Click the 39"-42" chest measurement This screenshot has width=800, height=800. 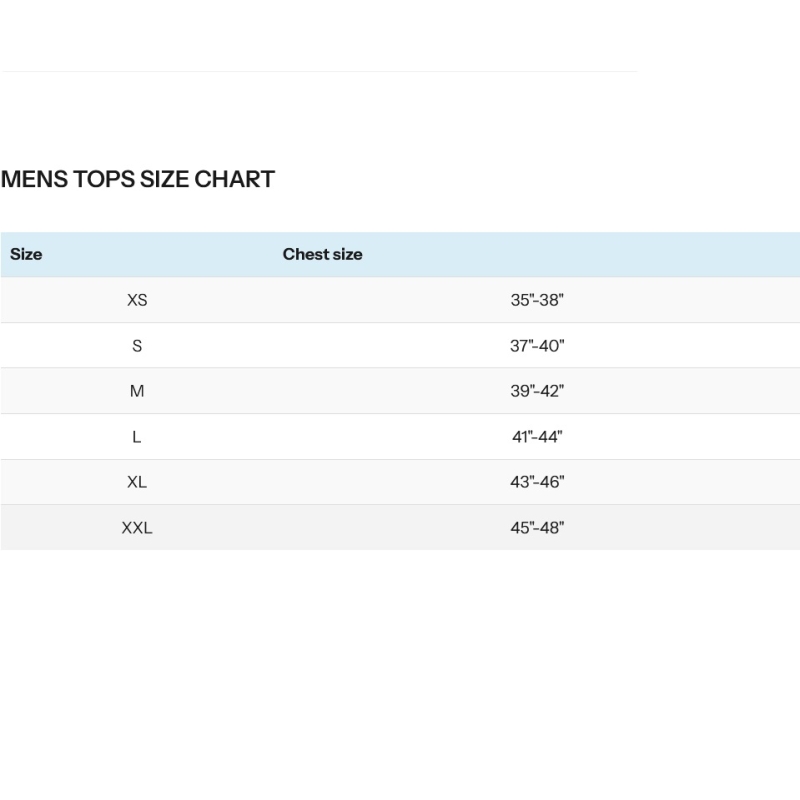[x=537, y=391]
